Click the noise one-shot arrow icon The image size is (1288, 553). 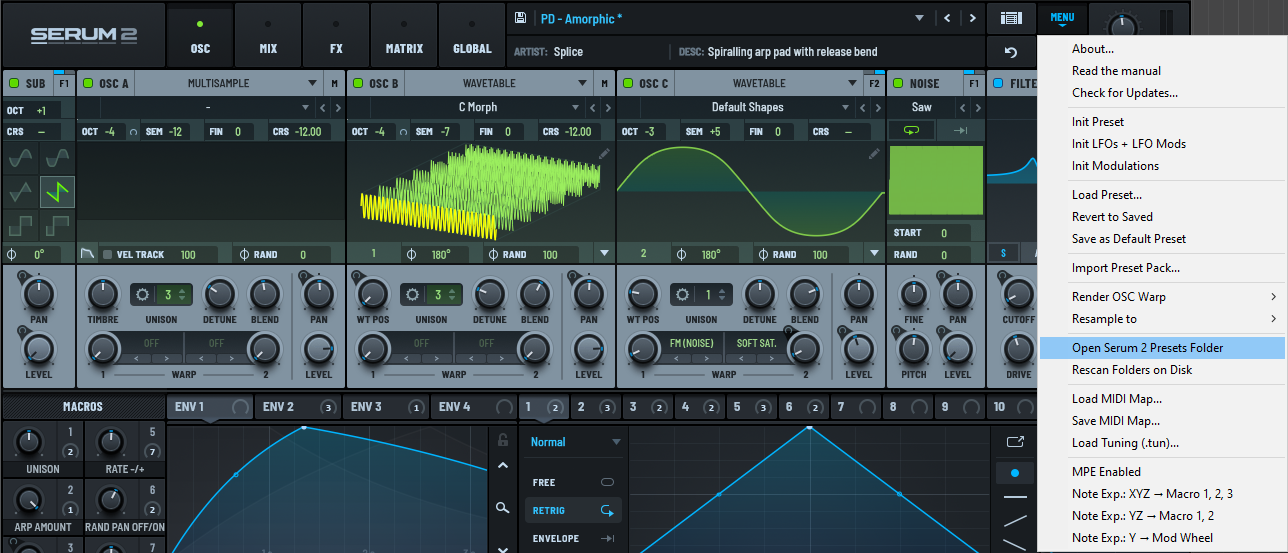click(959, 130)
